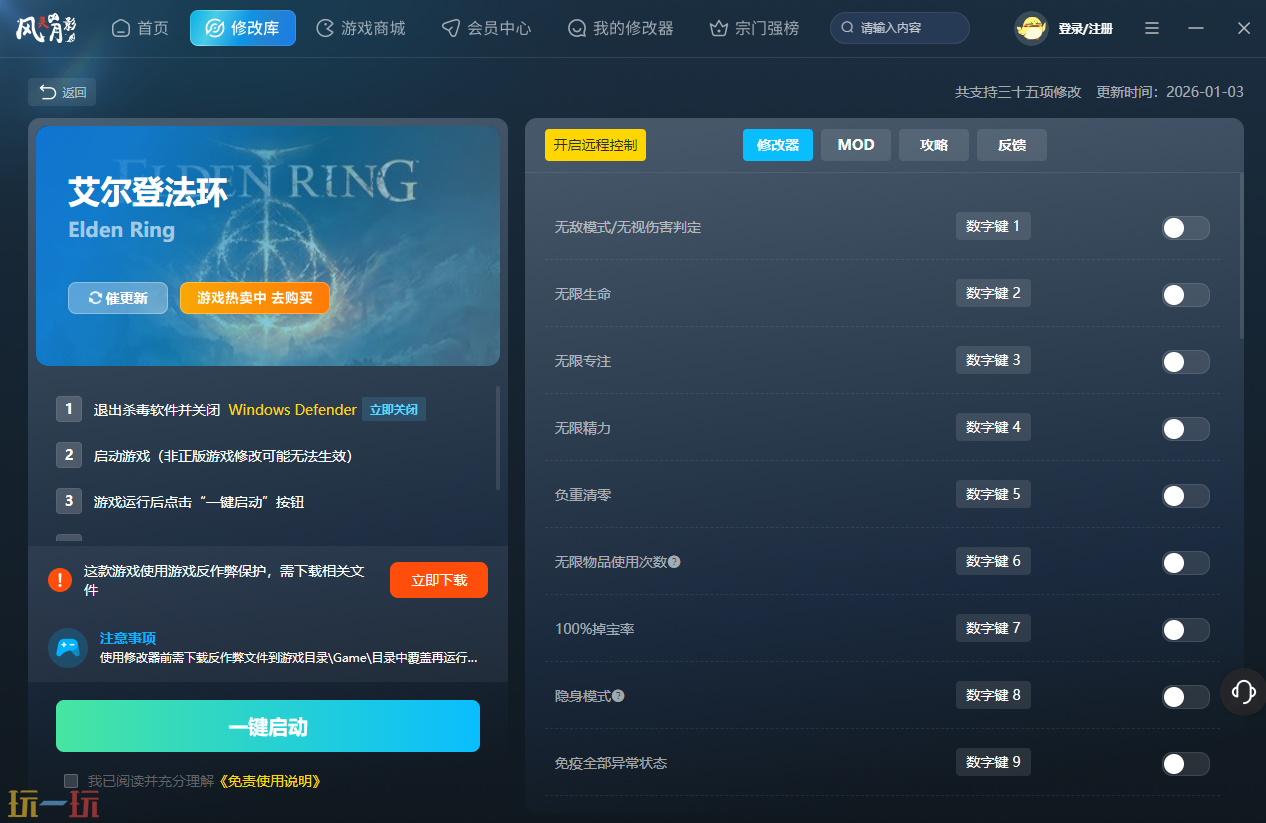Minimize the window
Image resolution: width=1266 pixels, height=823 pixels.
1196,28
